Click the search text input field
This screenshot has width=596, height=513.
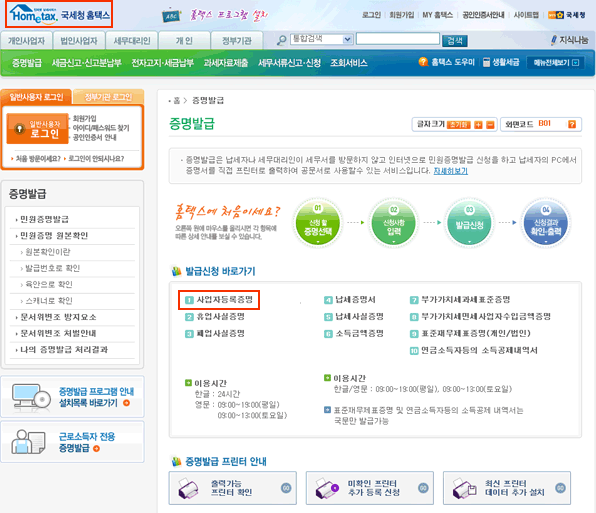(x=398, y=39)
